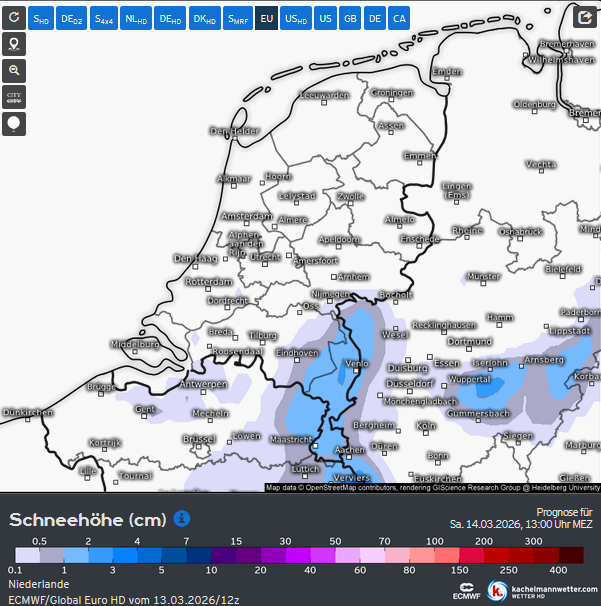Select the US HD model button
This screenshot has width=601, height=606.
click(x=296, y=18)
